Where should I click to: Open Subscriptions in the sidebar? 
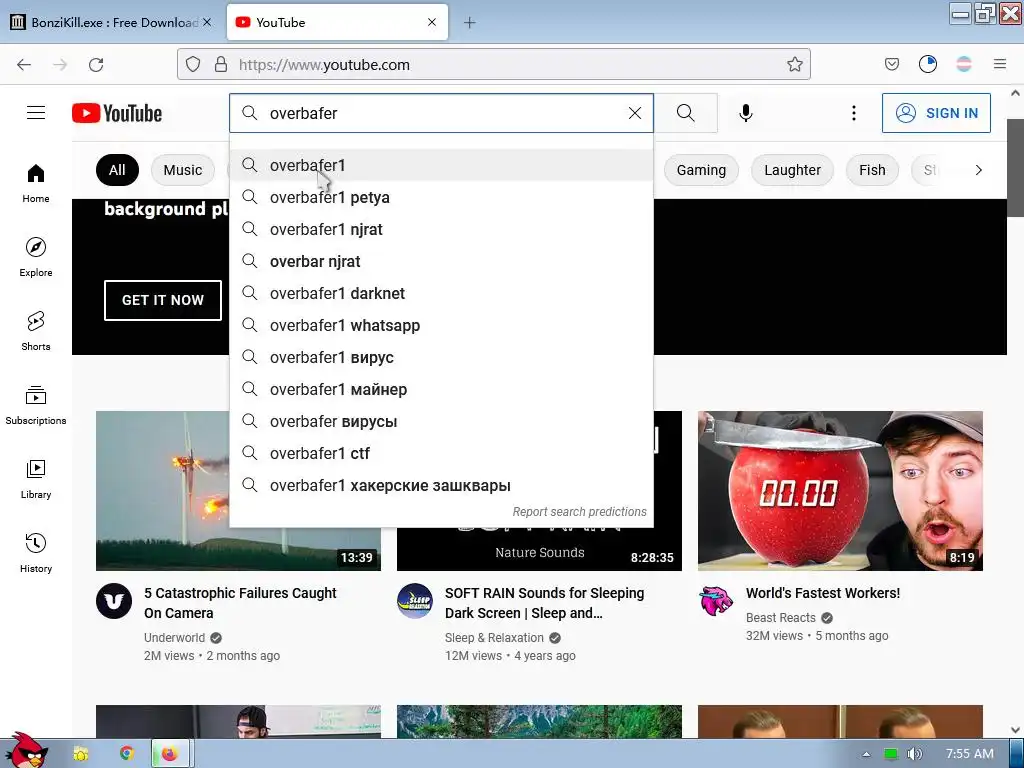(36, 405)
